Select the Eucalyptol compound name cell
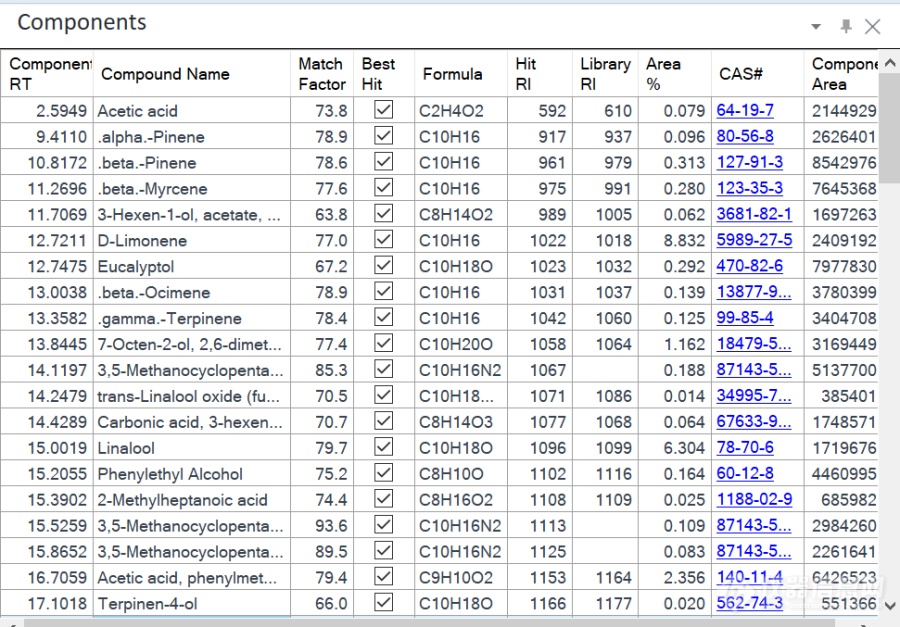The width and height of the screenshot is (900, 627). click(192, 266)
